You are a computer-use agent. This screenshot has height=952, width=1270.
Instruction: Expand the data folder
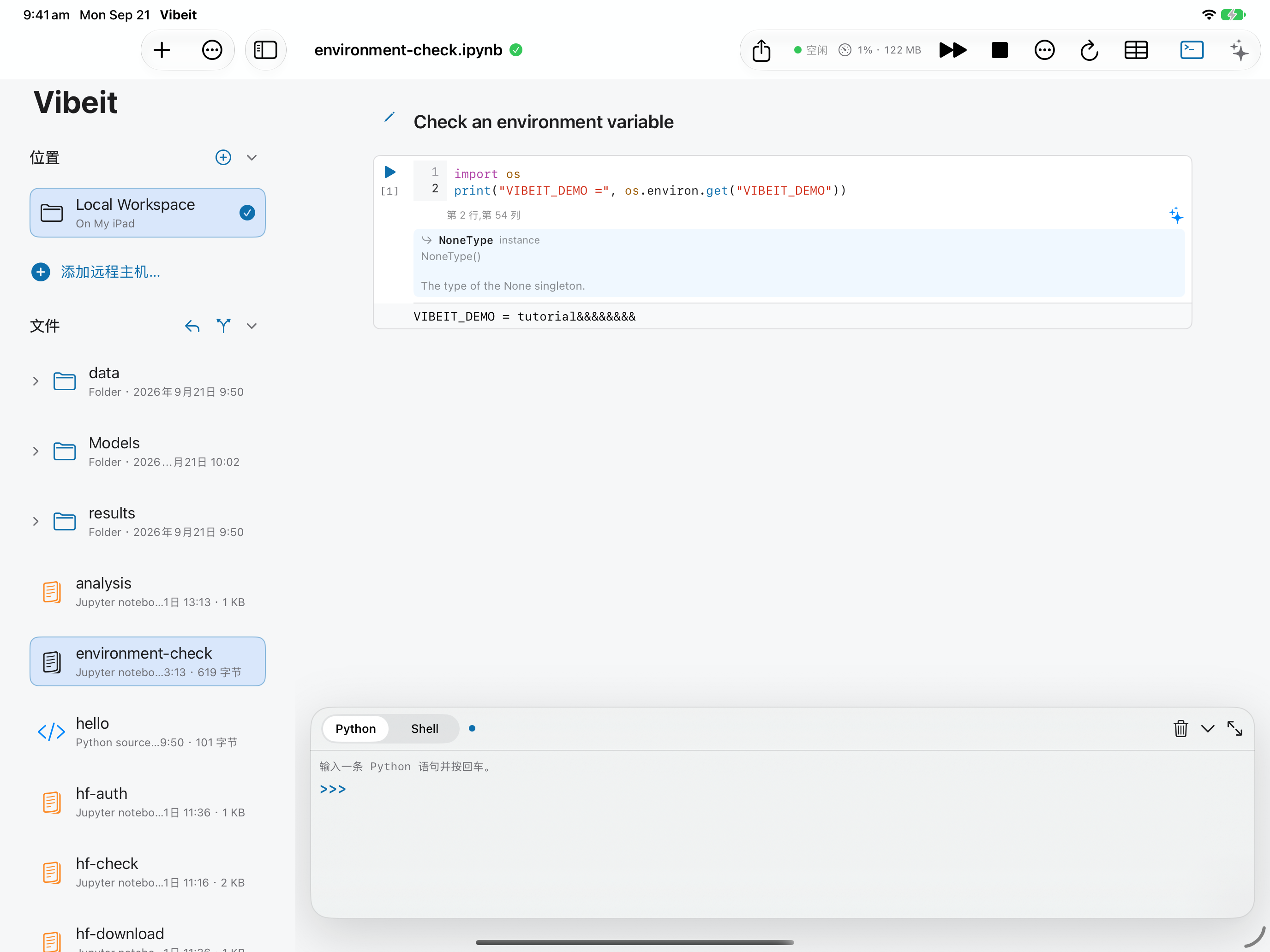tap(36, 381)
